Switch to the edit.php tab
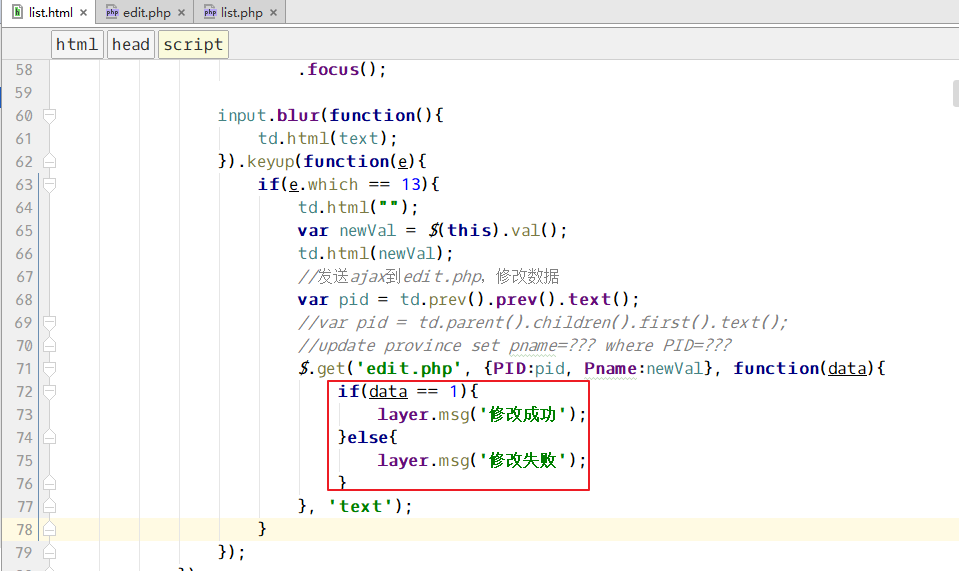959x571 pixels. pos(147,12)
